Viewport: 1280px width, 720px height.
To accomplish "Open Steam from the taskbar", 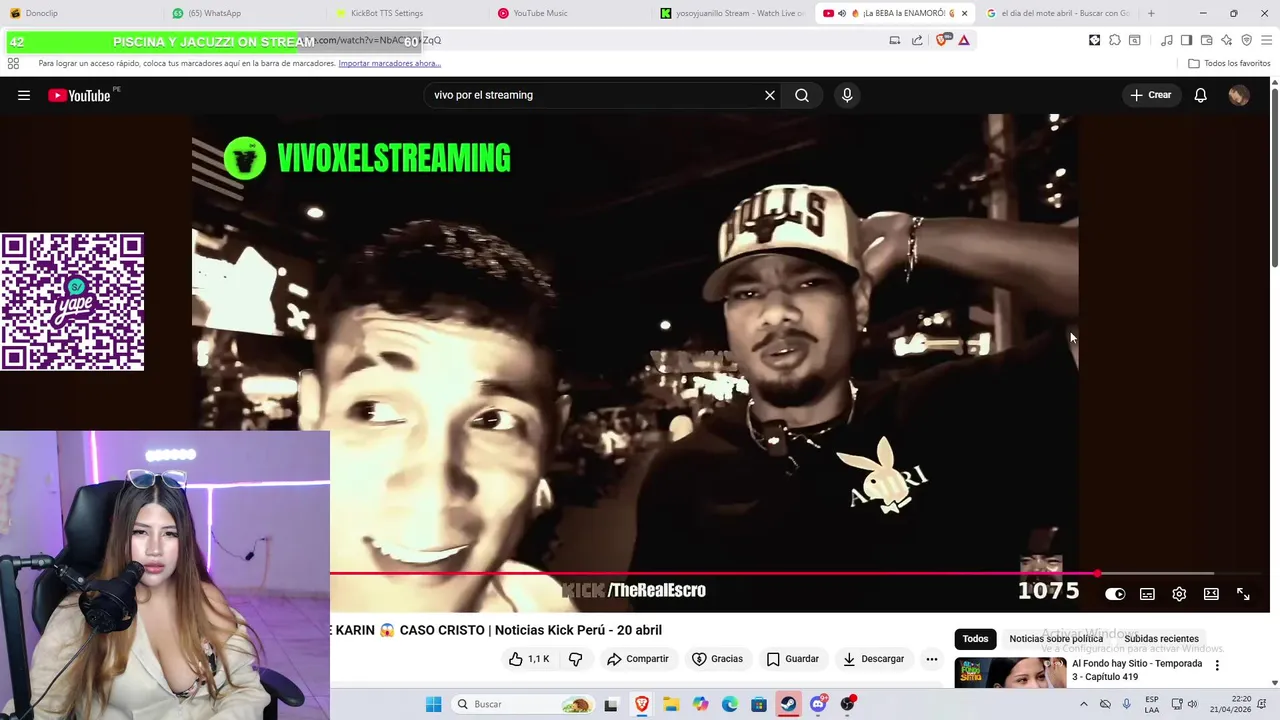I will (788, 704).
